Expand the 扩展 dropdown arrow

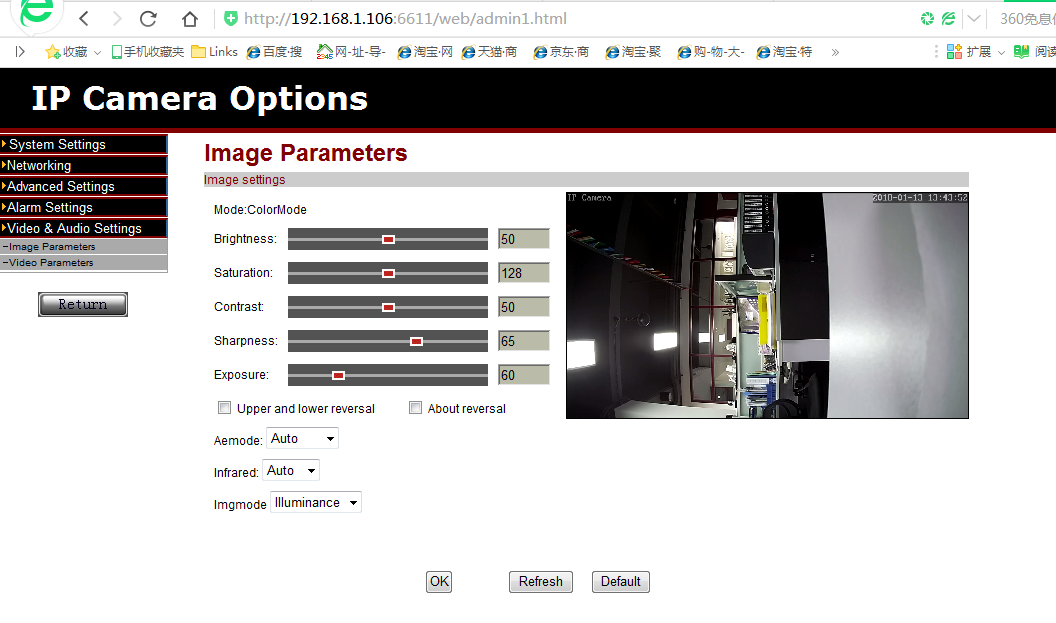coord(1001,53)
